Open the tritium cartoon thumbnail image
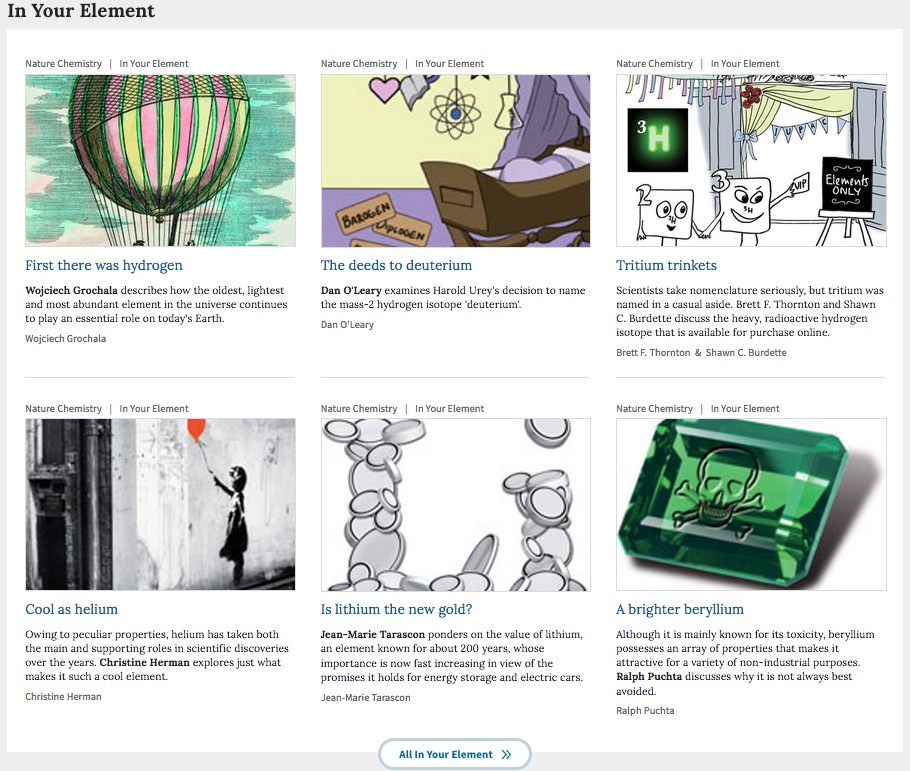Image resolution: width=910 pixels, height=771 pixels. pos(751,160)
